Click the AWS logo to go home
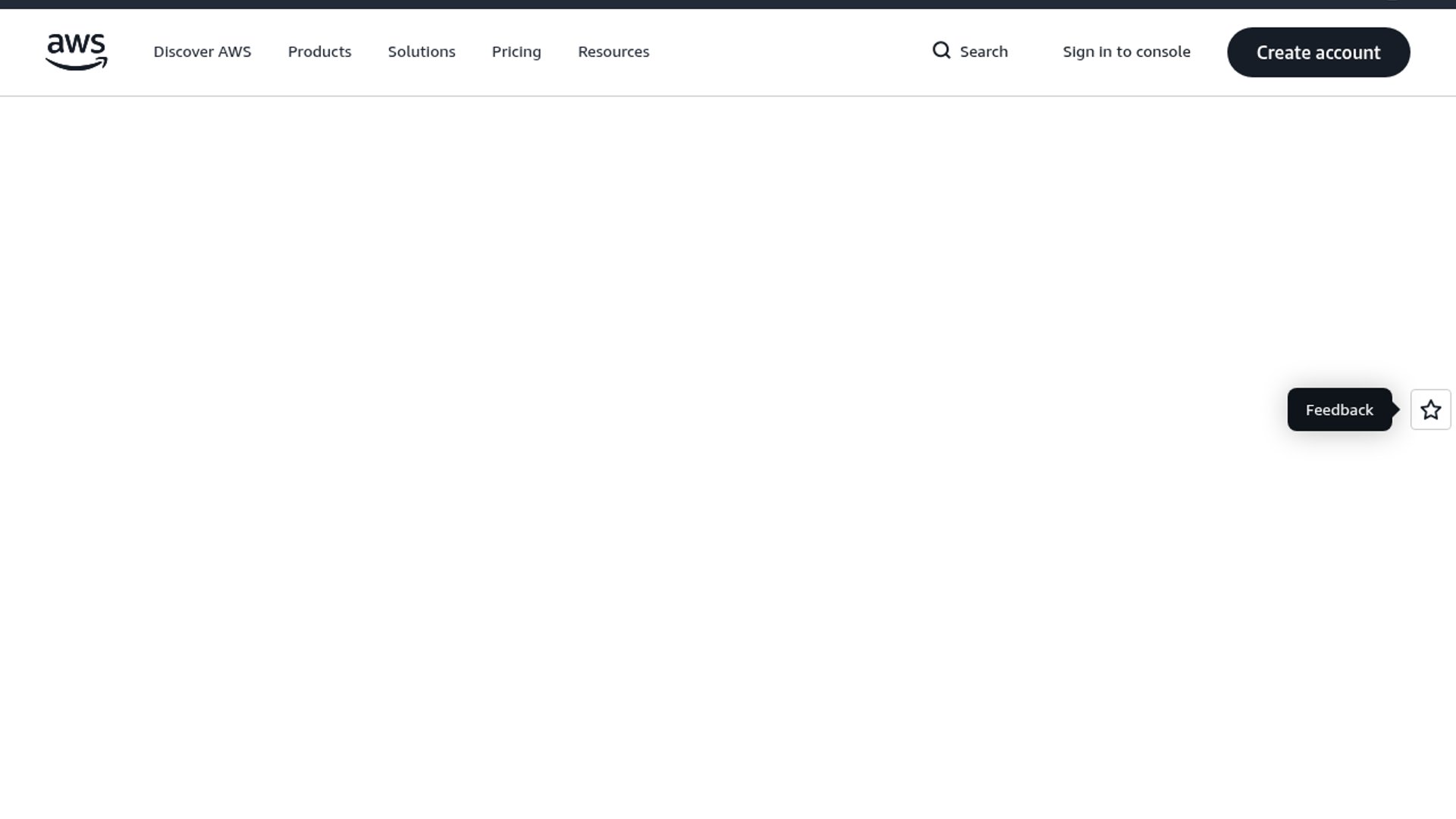 [x=76, y=52]
